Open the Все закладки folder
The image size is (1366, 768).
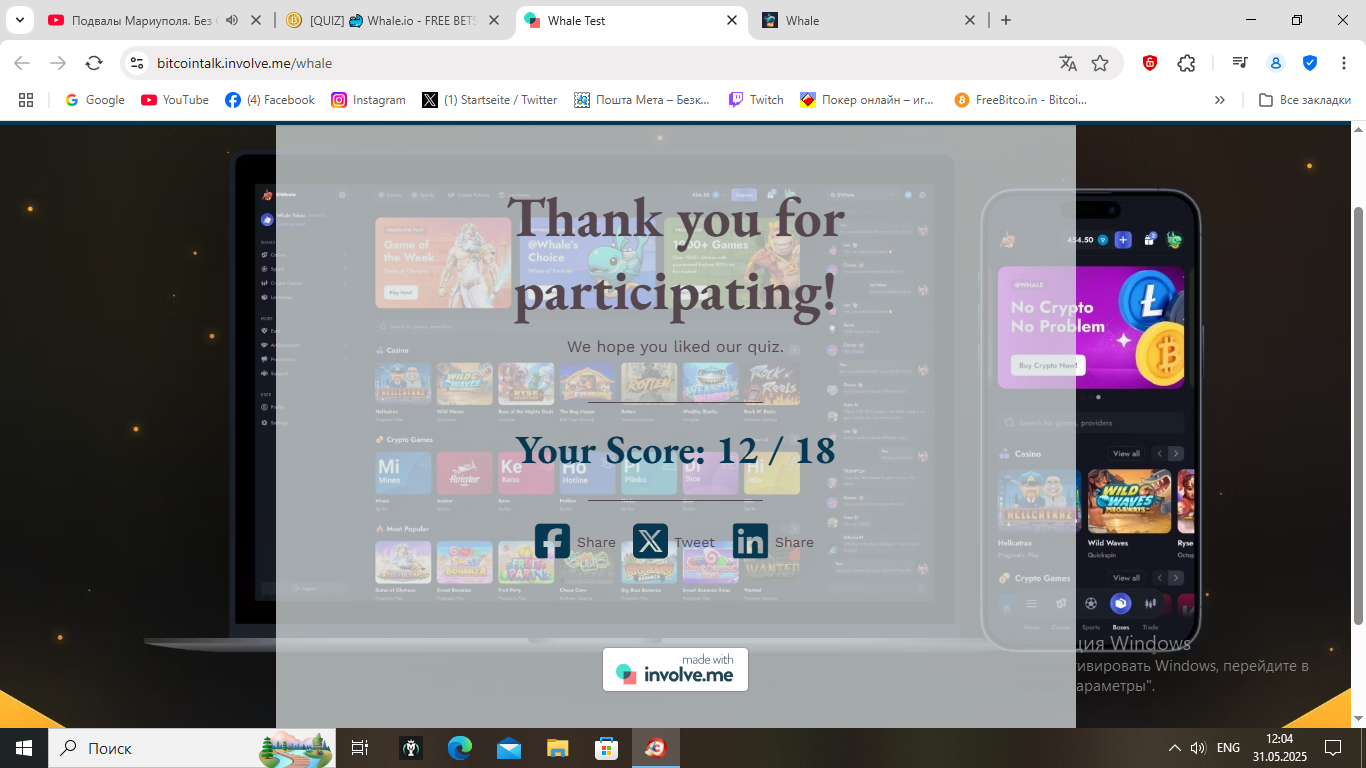1304,100
